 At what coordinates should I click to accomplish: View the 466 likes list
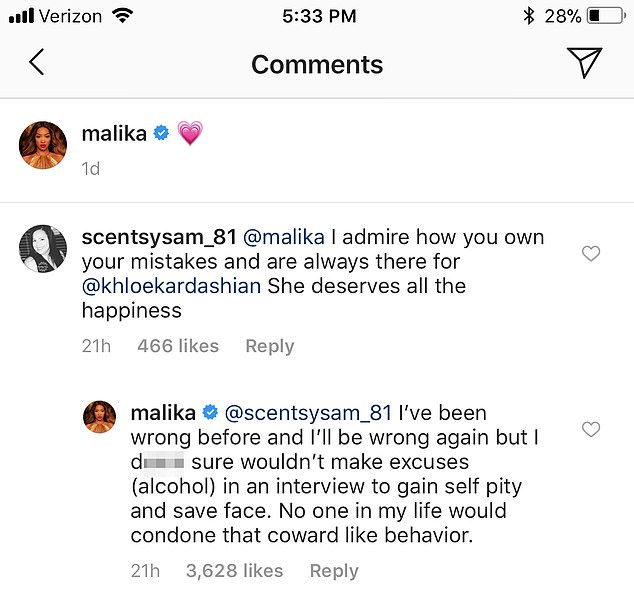pyautogui.click(x=178, y=346)
